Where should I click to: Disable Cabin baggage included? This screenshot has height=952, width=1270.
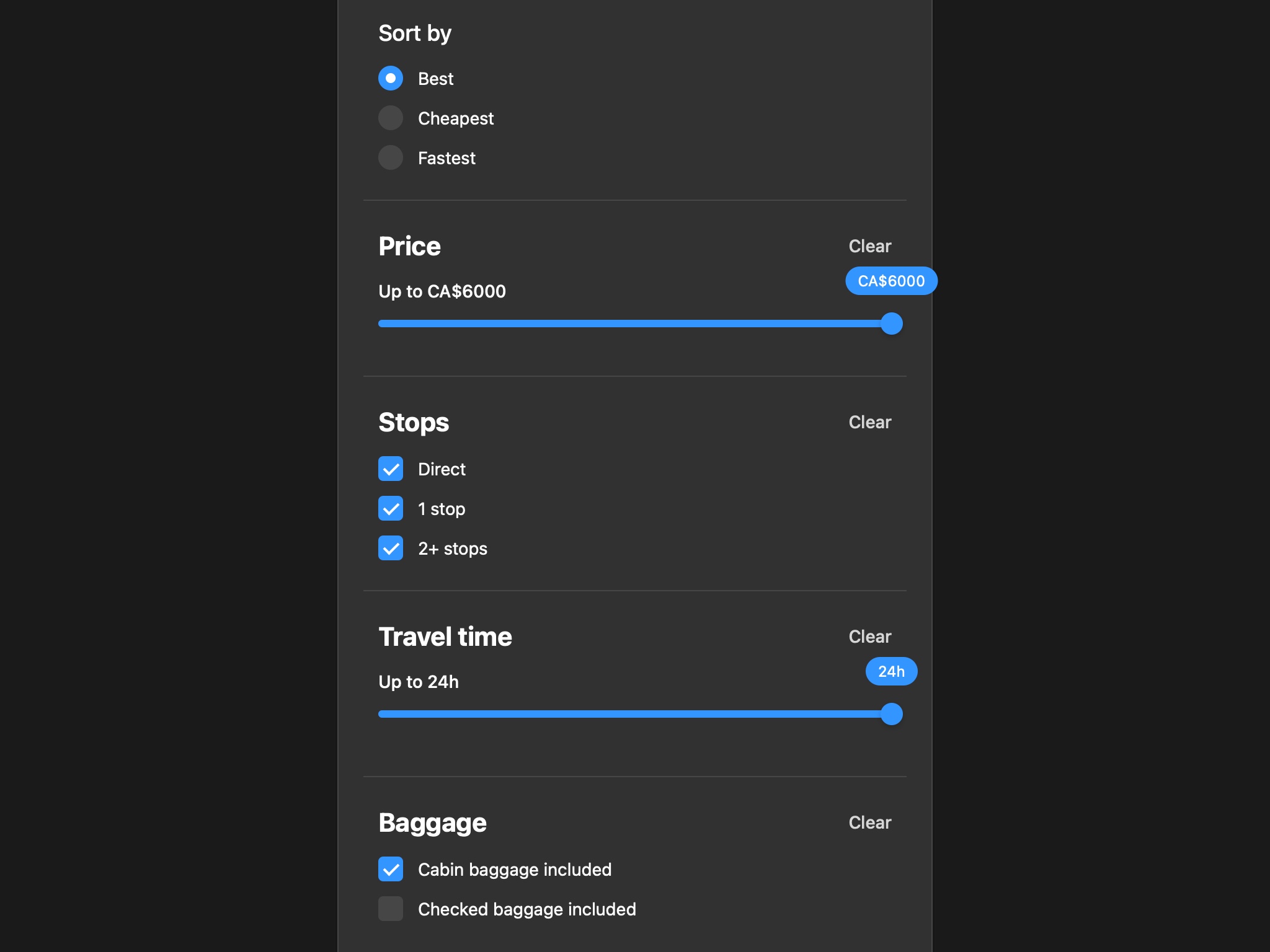pos(391,870)
